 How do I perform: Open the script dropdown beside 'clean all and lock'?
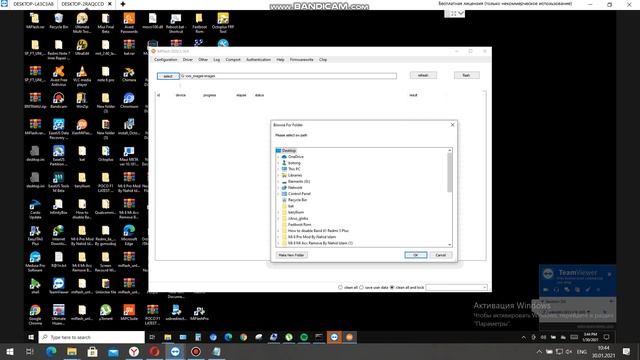pyautogui.click(x=456, y=287)
